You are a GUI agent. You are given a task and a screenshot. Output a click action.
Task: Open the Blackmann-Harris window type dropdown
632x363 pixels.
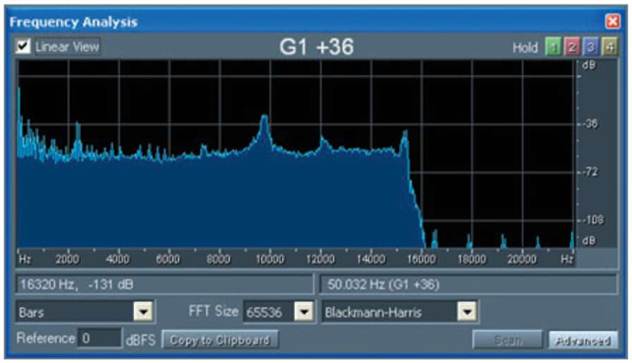coord(467,311)
